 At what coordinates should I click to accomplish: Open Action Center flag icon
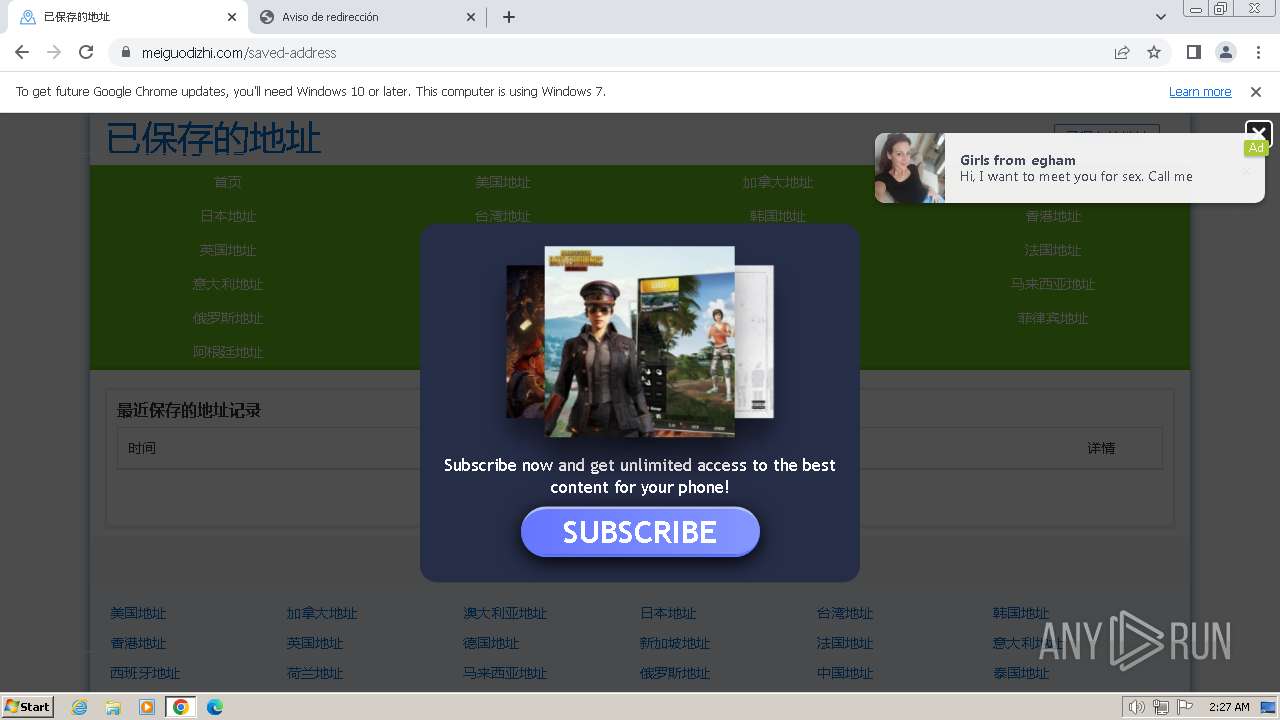[1185, 707]
